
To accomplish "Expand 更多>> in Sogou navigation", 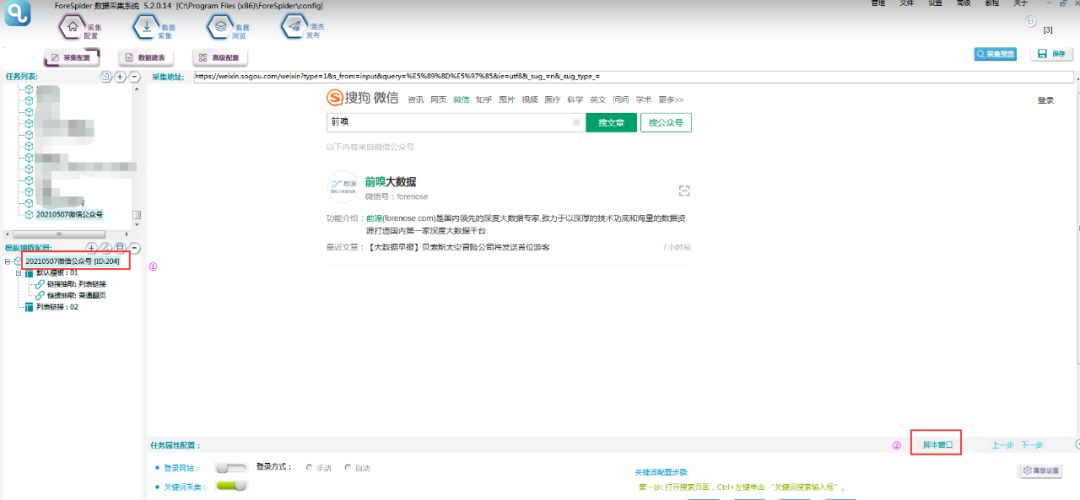I will (671, 100).
